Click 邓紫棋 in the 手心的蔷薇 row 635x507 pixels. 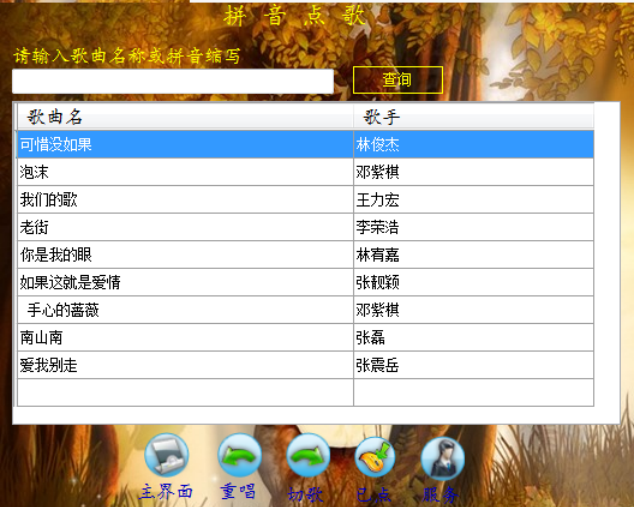(473, 310)
